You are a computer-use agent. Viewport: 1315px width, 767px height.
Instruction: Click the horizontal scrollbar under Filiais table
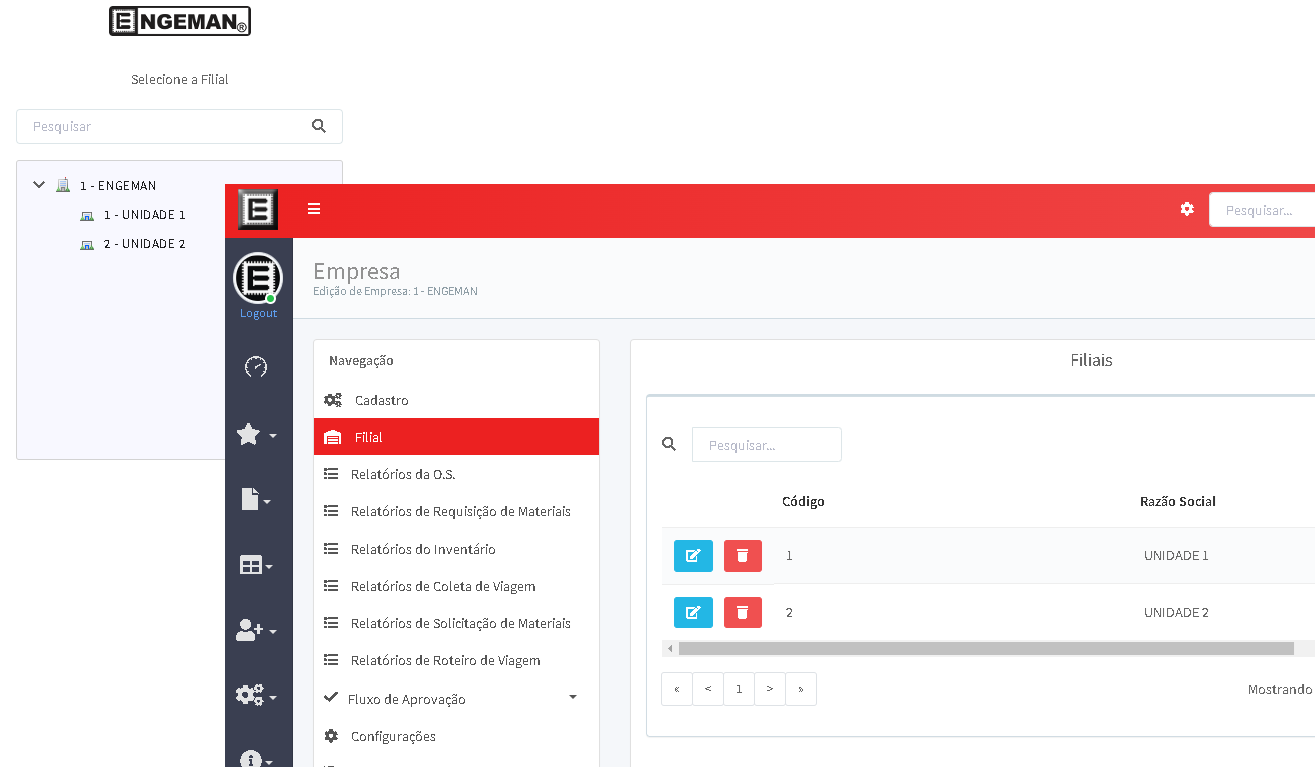985,649
